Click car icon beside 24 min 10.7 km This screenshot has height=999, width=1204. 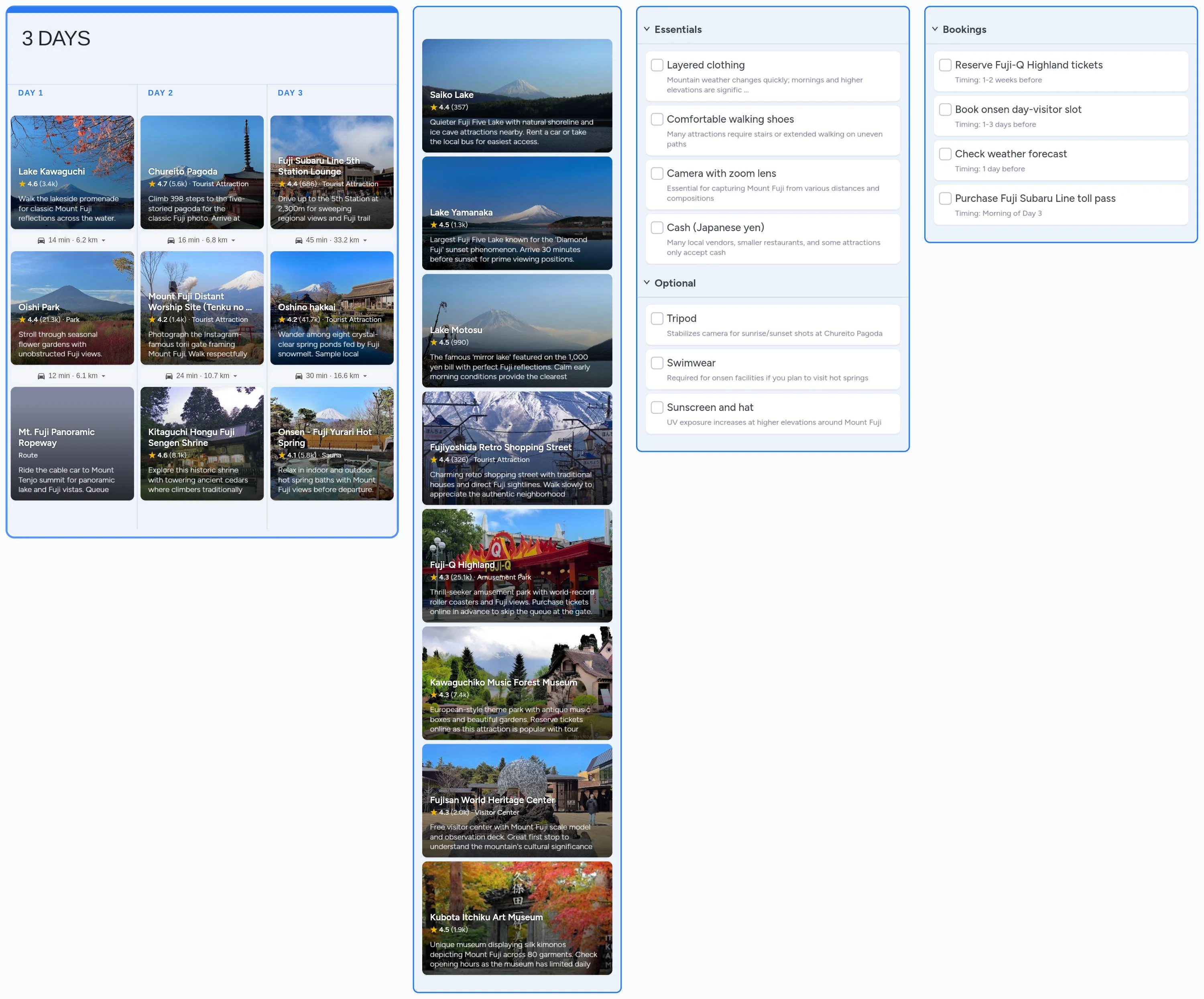pos(169,376)
